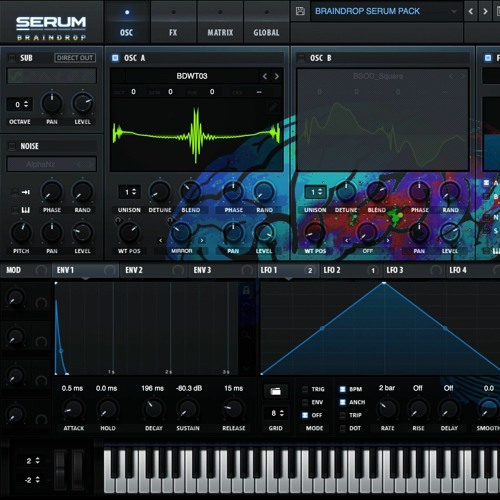
Task: Change LFO grid size stepper
Action: (x=276, y=413)
